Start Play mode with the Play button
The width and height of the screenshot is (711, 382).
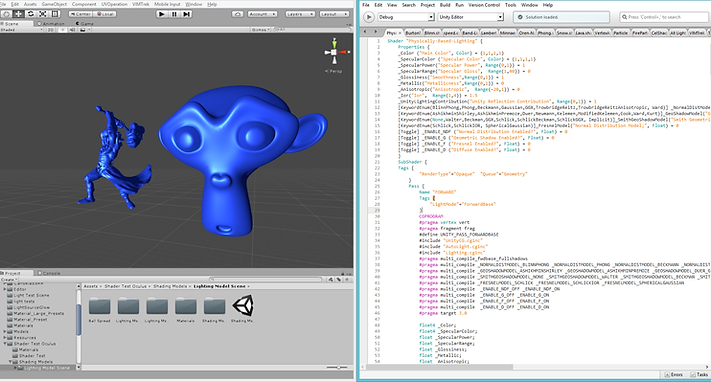pos(161,14)
